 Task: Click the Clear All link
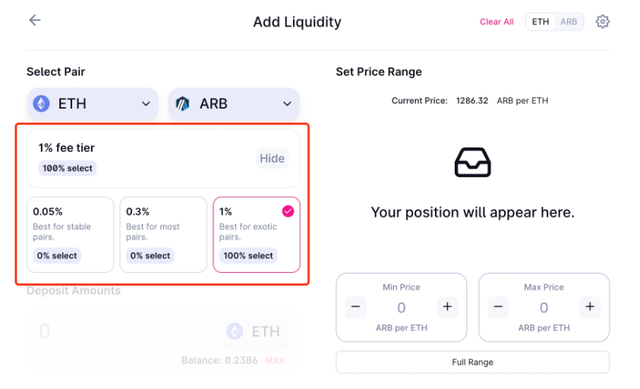click(496, 22)
